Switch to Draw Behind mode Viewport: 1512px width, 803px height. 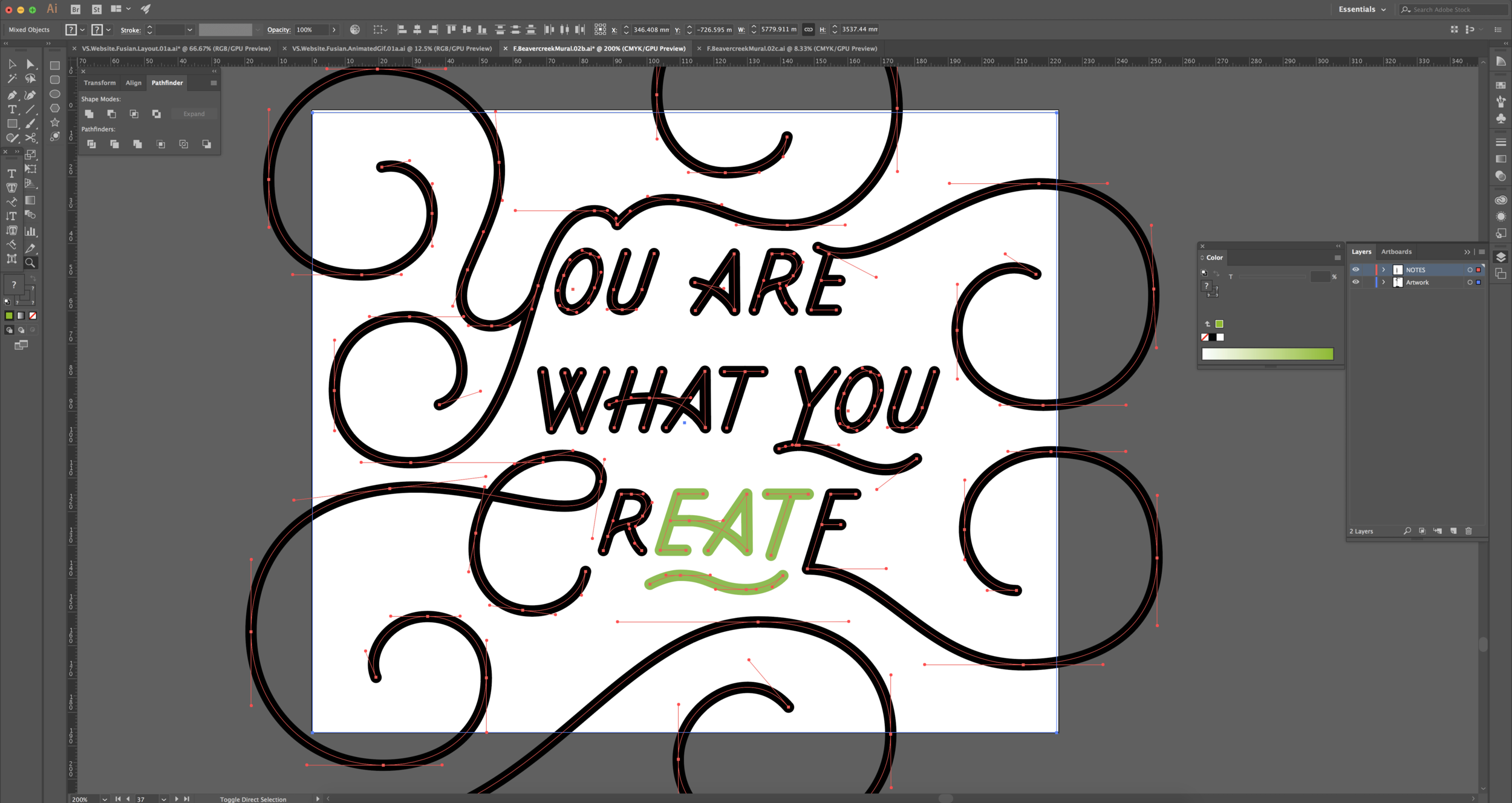coord(21,330)
